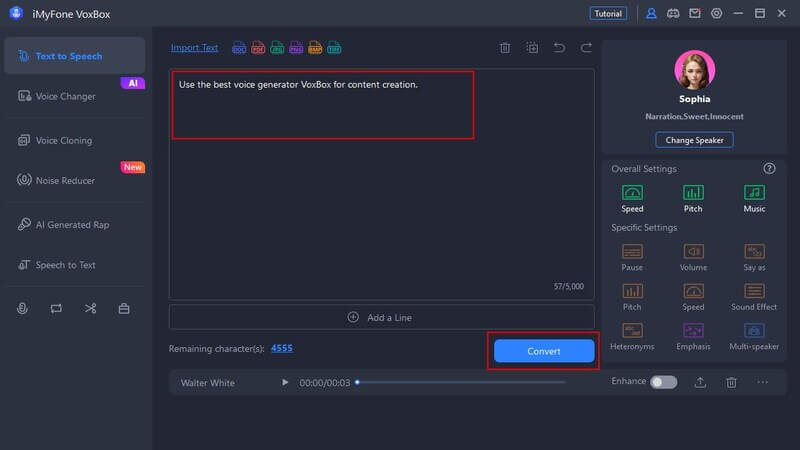Open the Overall Settings help icon
800x450 pixels.
(769, 168)
